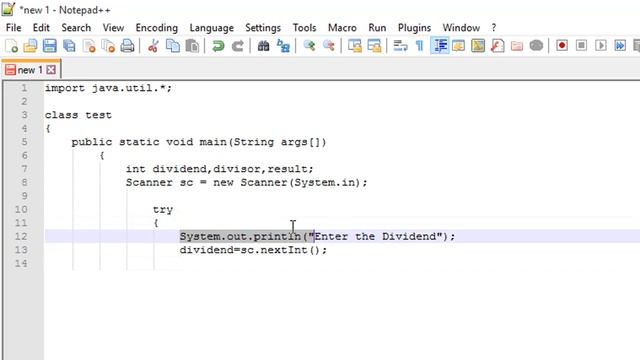Toggle file Monitoring eye icon
Viewport: 640px width, 360px height.
pos(536,46)
